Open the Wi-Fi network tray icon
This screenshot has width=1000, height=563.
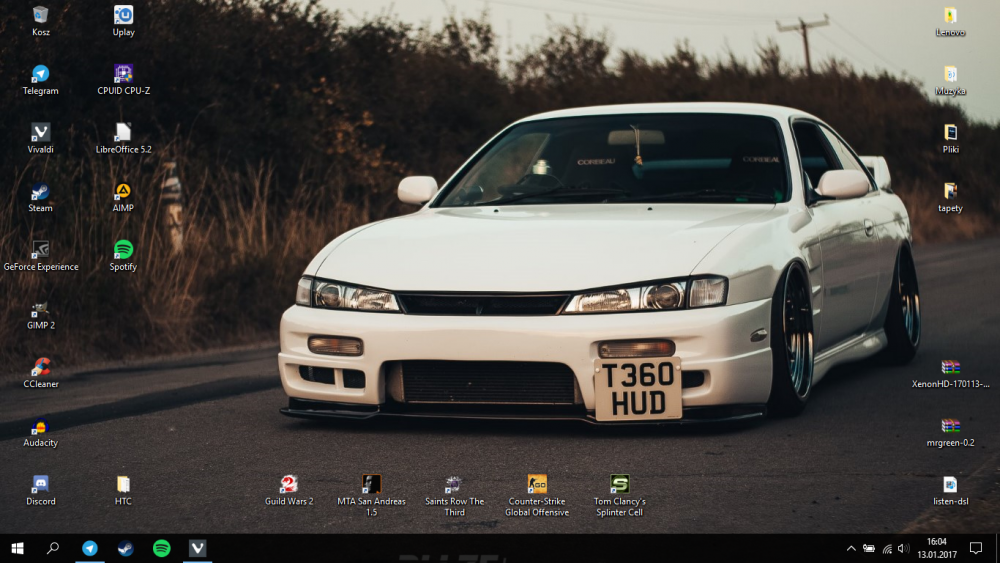pos(887,548)
